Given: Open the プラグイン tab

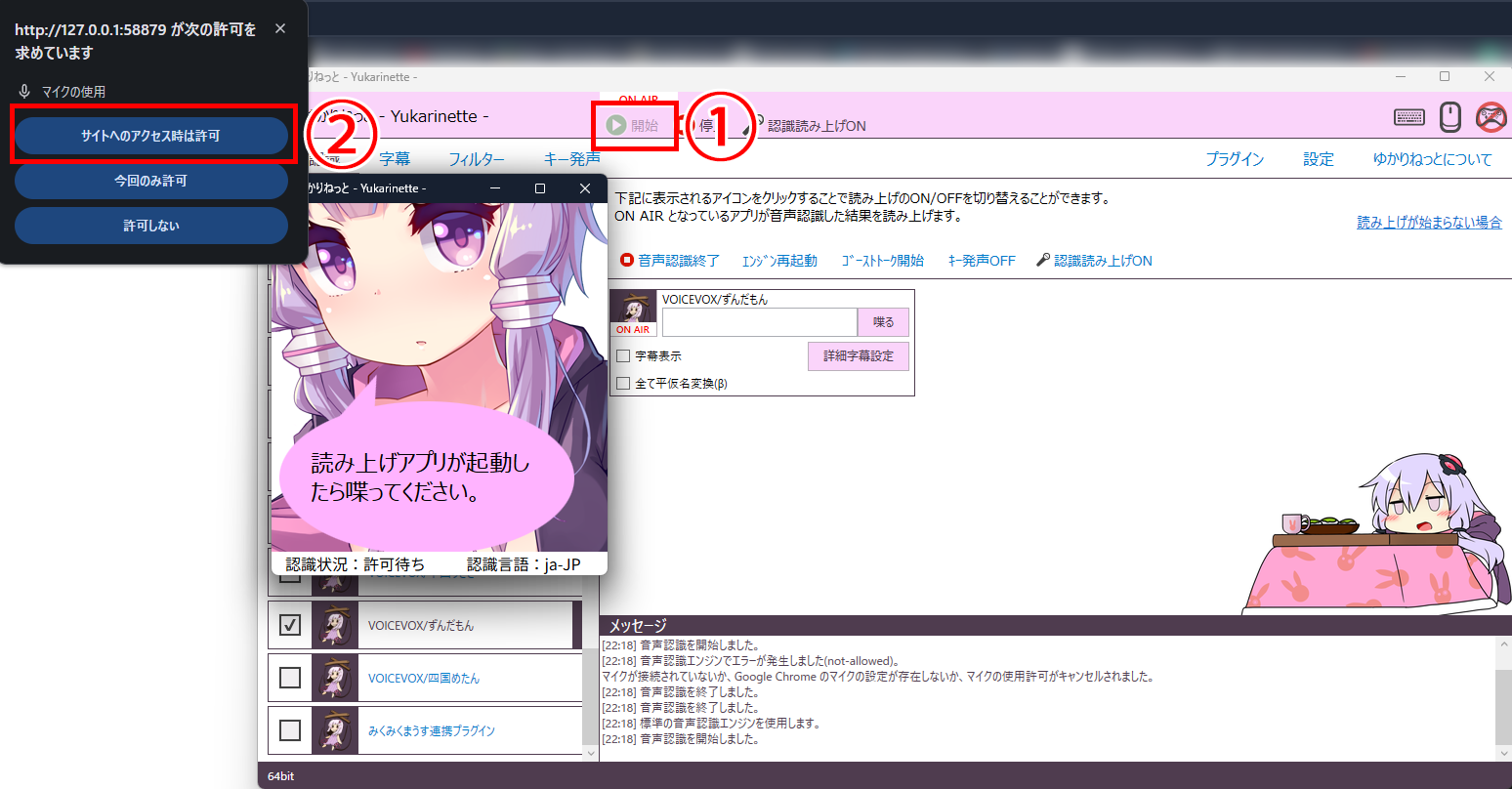Looking at the screenshot, I should (1235, 159).
